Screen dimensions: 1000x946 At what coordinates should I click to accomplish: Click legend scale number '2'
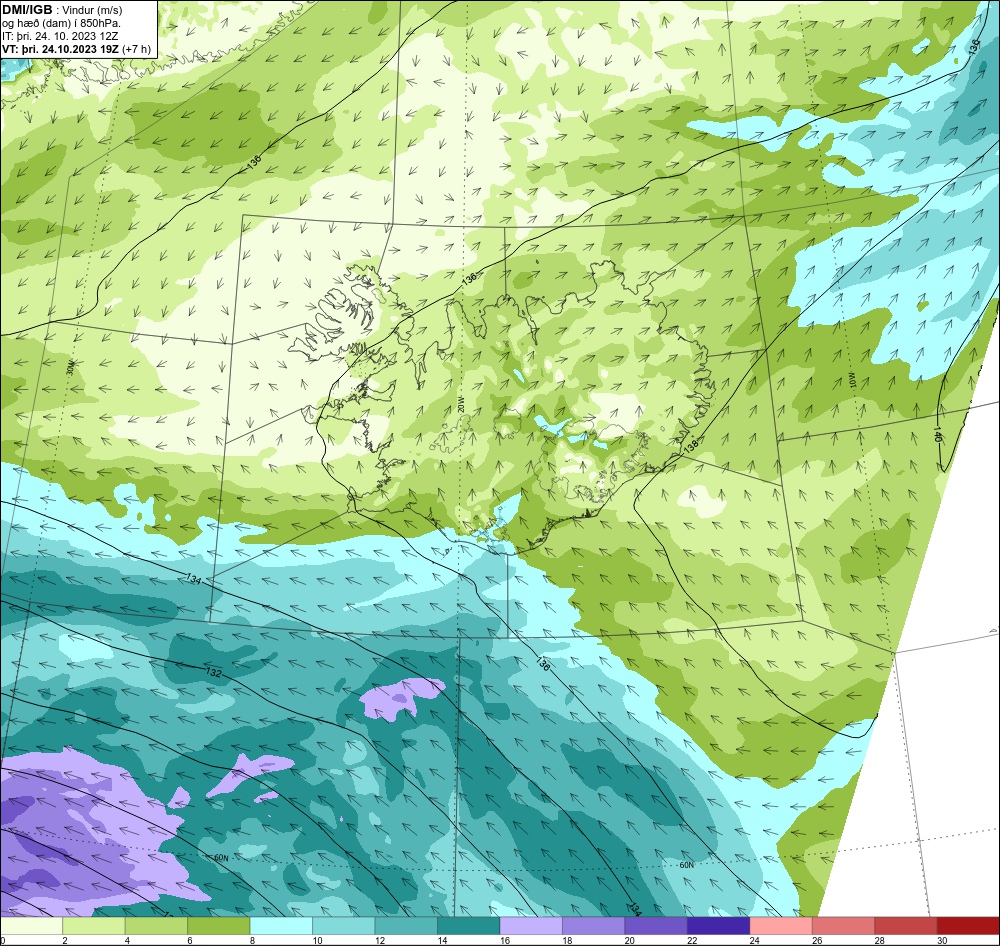[x=65, y=940]
